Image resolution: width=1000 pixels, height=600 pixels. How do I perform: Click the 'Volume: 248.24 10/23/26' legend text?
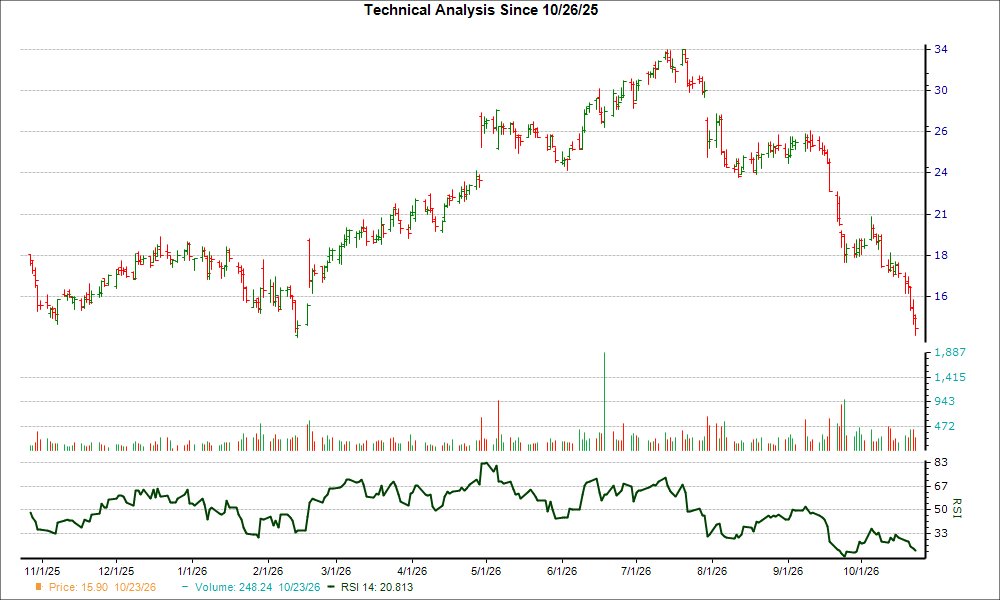(258, 587)
